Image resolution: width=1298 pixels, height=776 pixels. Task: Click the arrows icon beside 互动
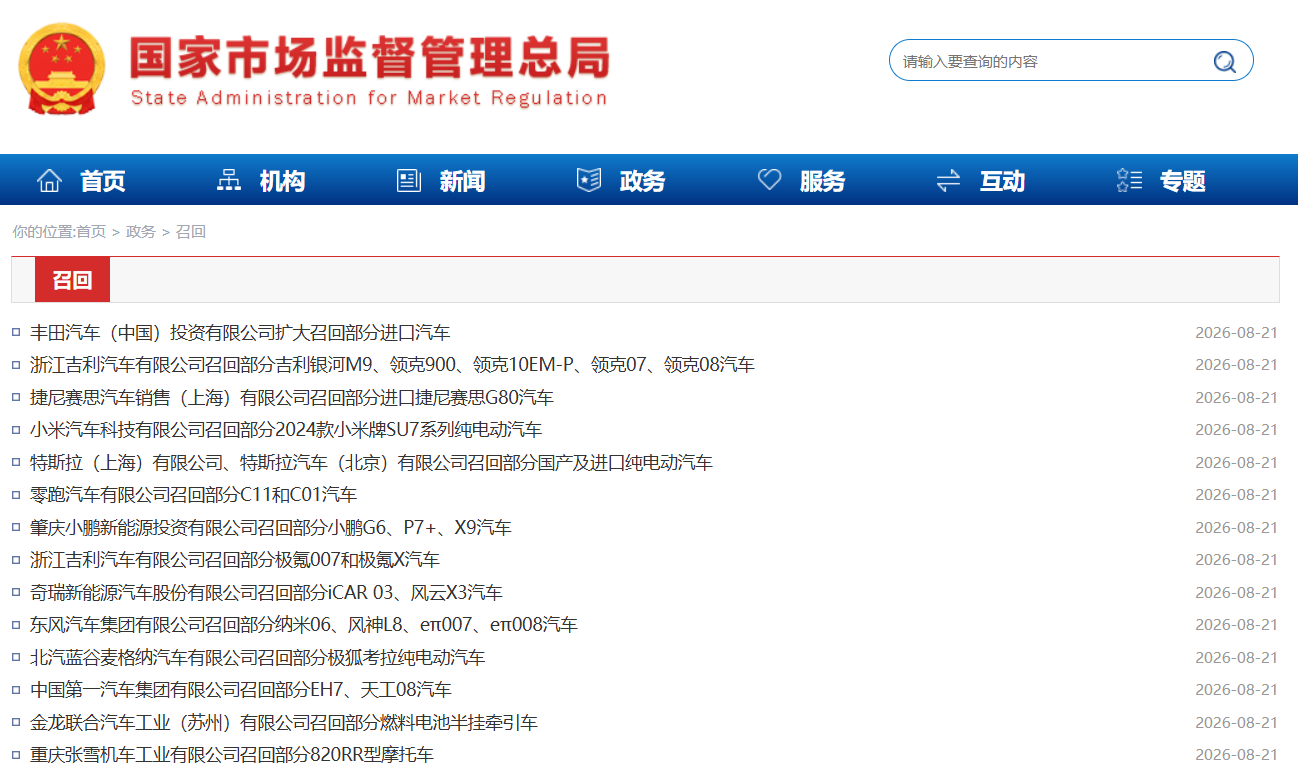pos(948,181)
